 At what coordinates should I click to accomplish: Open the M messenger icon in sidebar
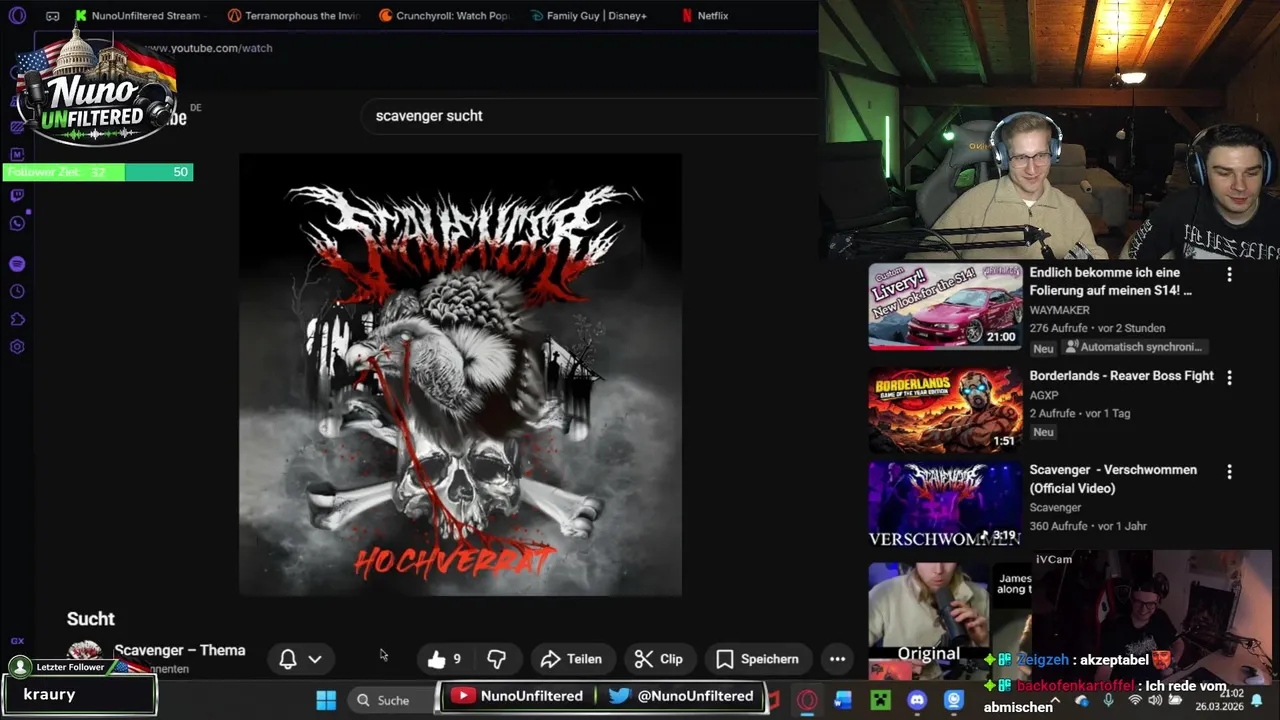pos(17,154)
